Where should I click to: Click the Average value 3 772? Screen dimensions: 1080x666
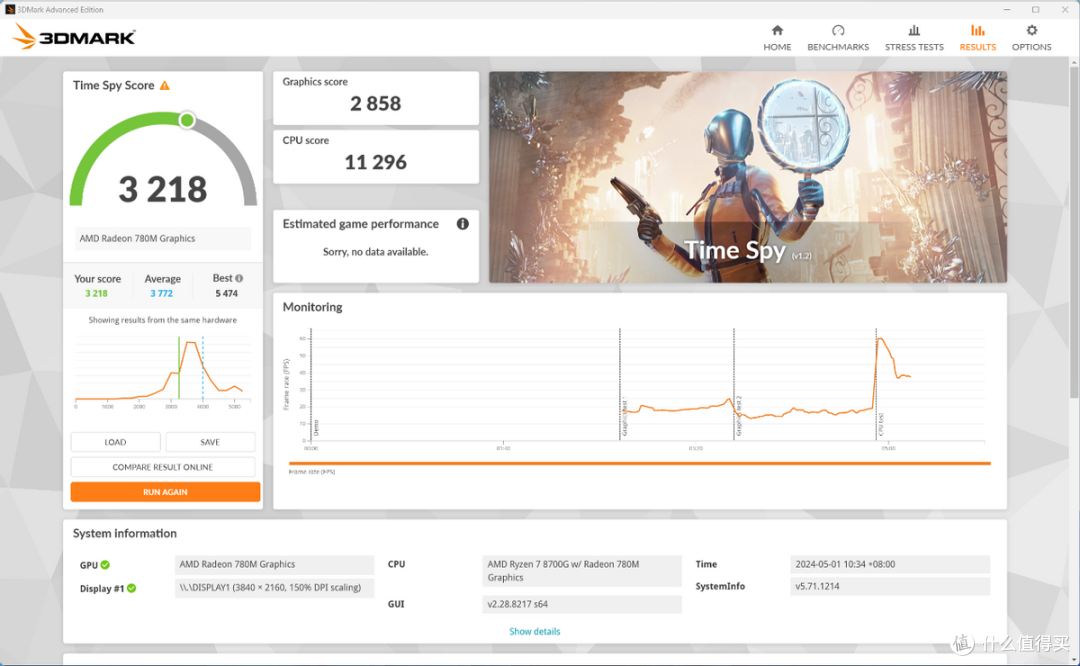(162, 293)
